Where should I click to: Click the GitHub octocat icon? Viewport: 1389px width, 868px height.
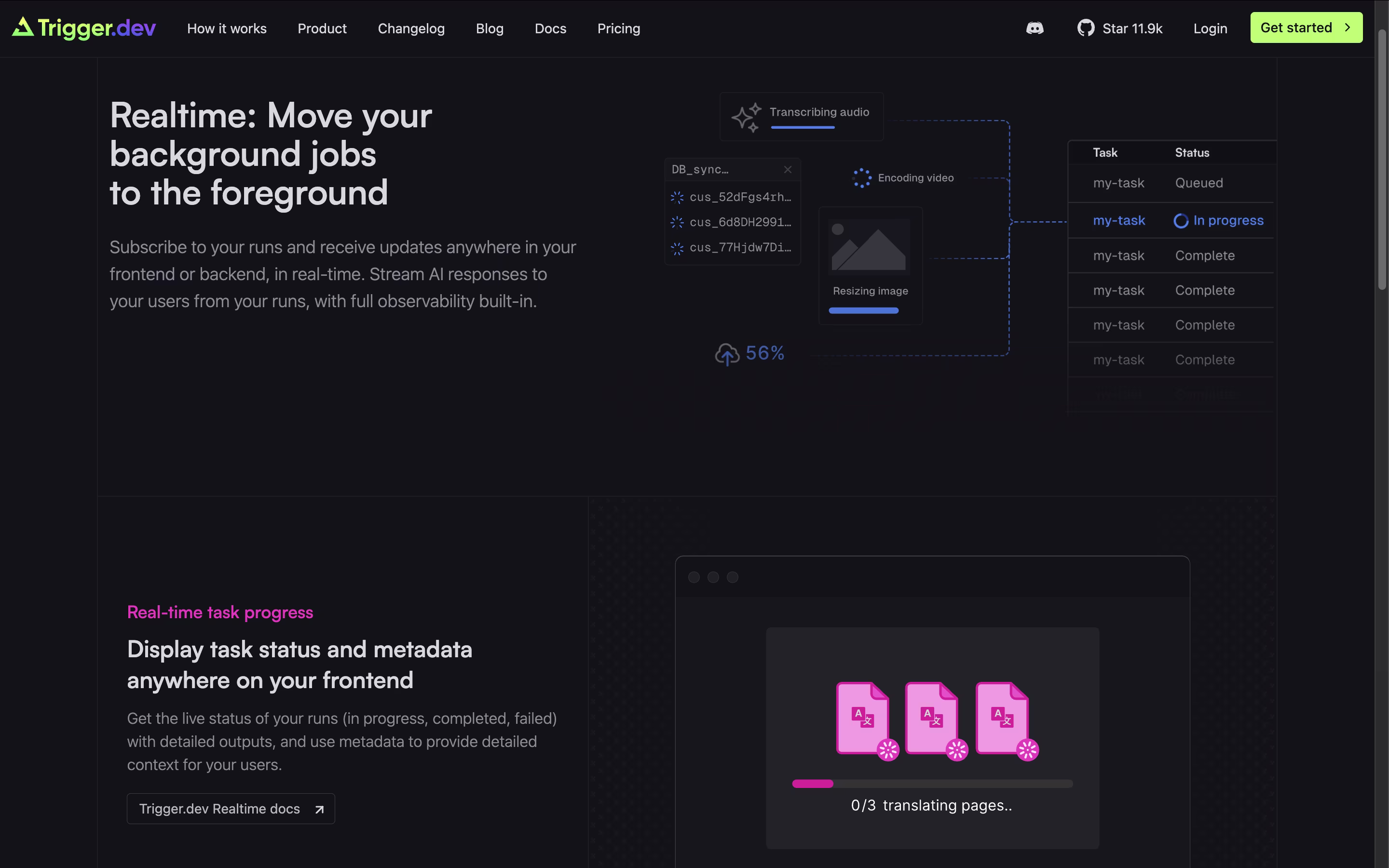(x=1085, y=28)
